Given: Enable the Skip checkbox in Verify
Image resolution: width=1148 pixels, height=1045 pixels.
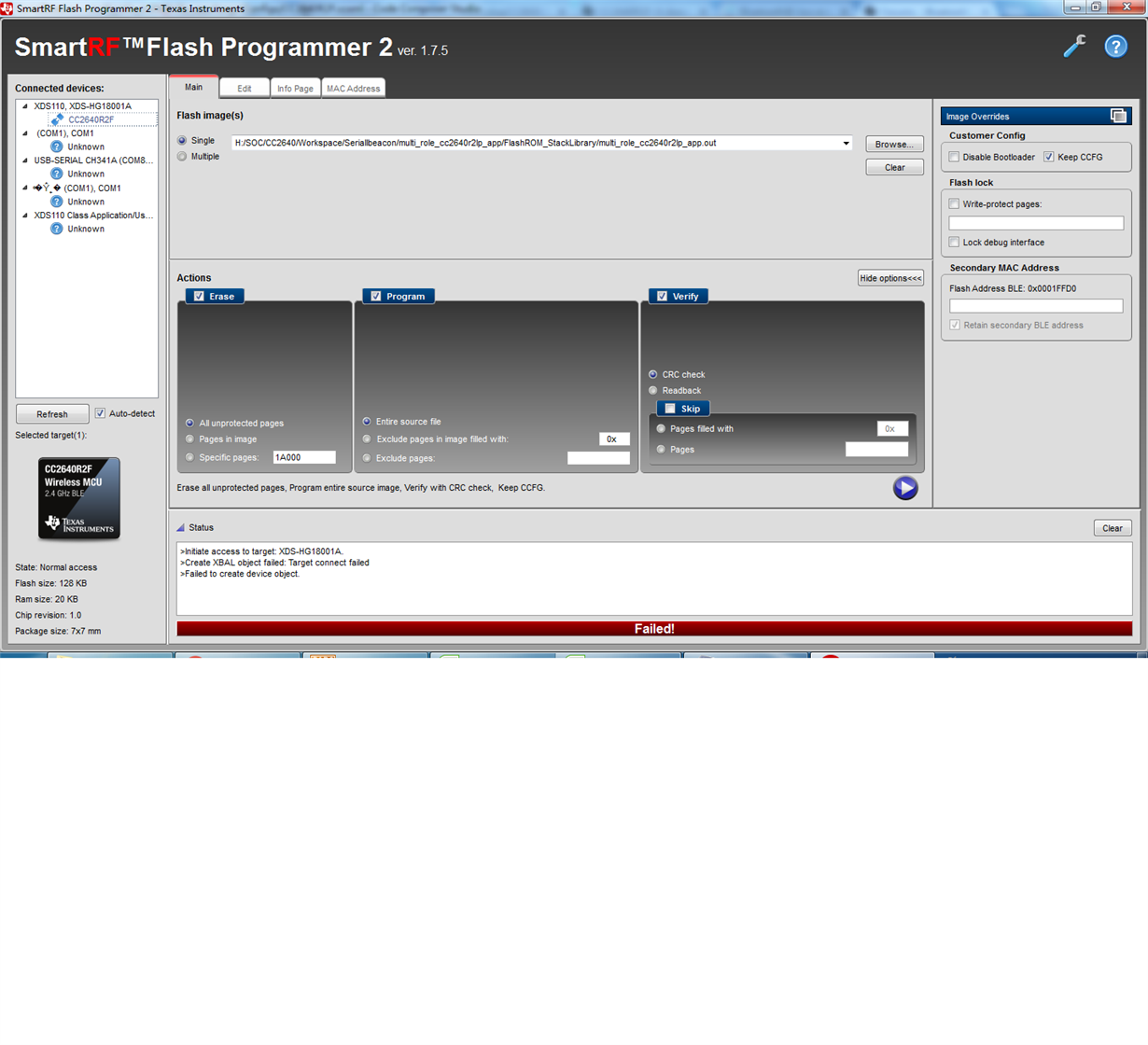Looking at the screenshot, I should click(x=670, y=409).
